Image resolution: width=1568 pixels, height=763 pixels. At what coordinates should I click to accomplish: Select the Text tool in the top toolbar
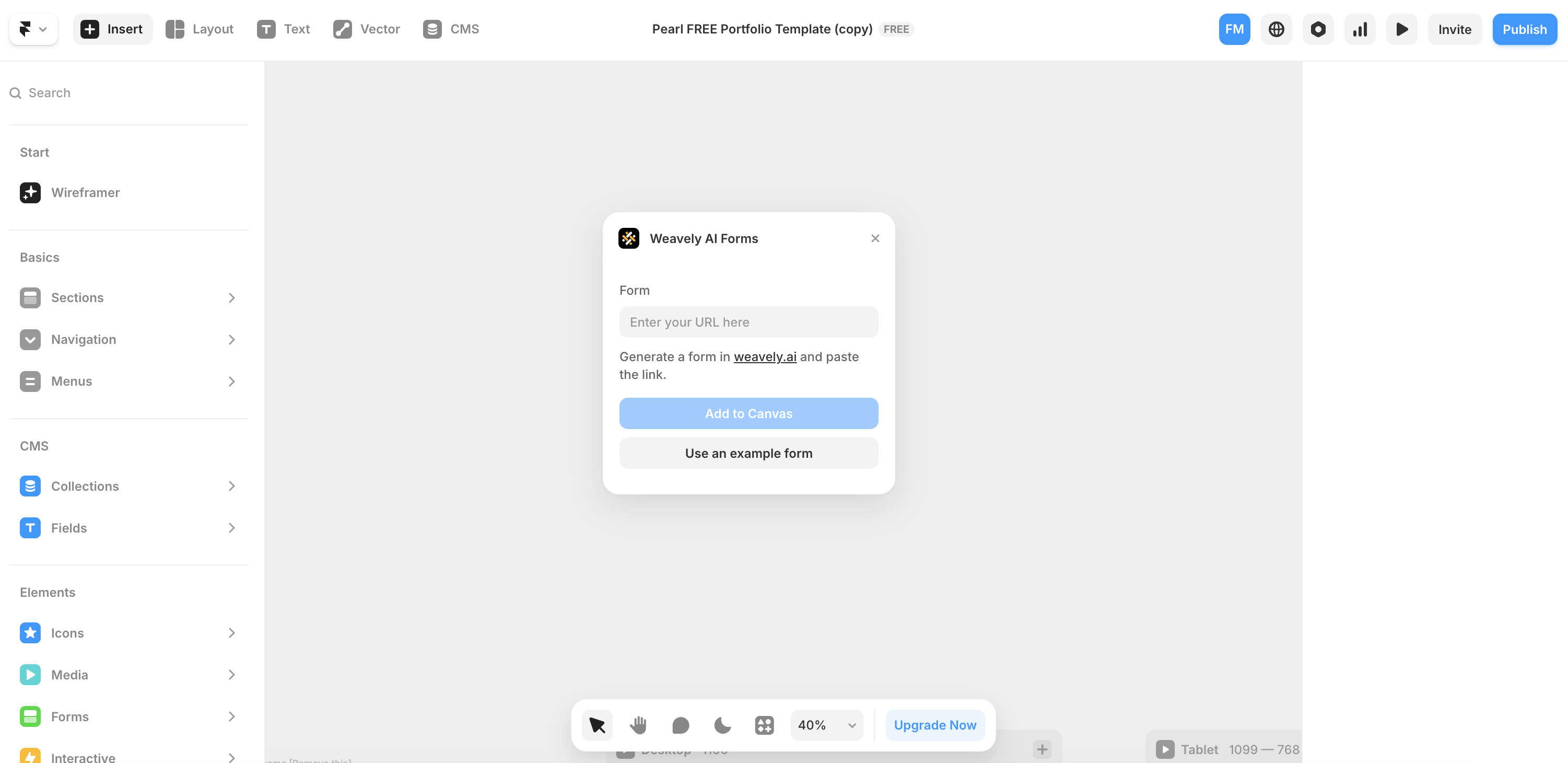(284, 29)
